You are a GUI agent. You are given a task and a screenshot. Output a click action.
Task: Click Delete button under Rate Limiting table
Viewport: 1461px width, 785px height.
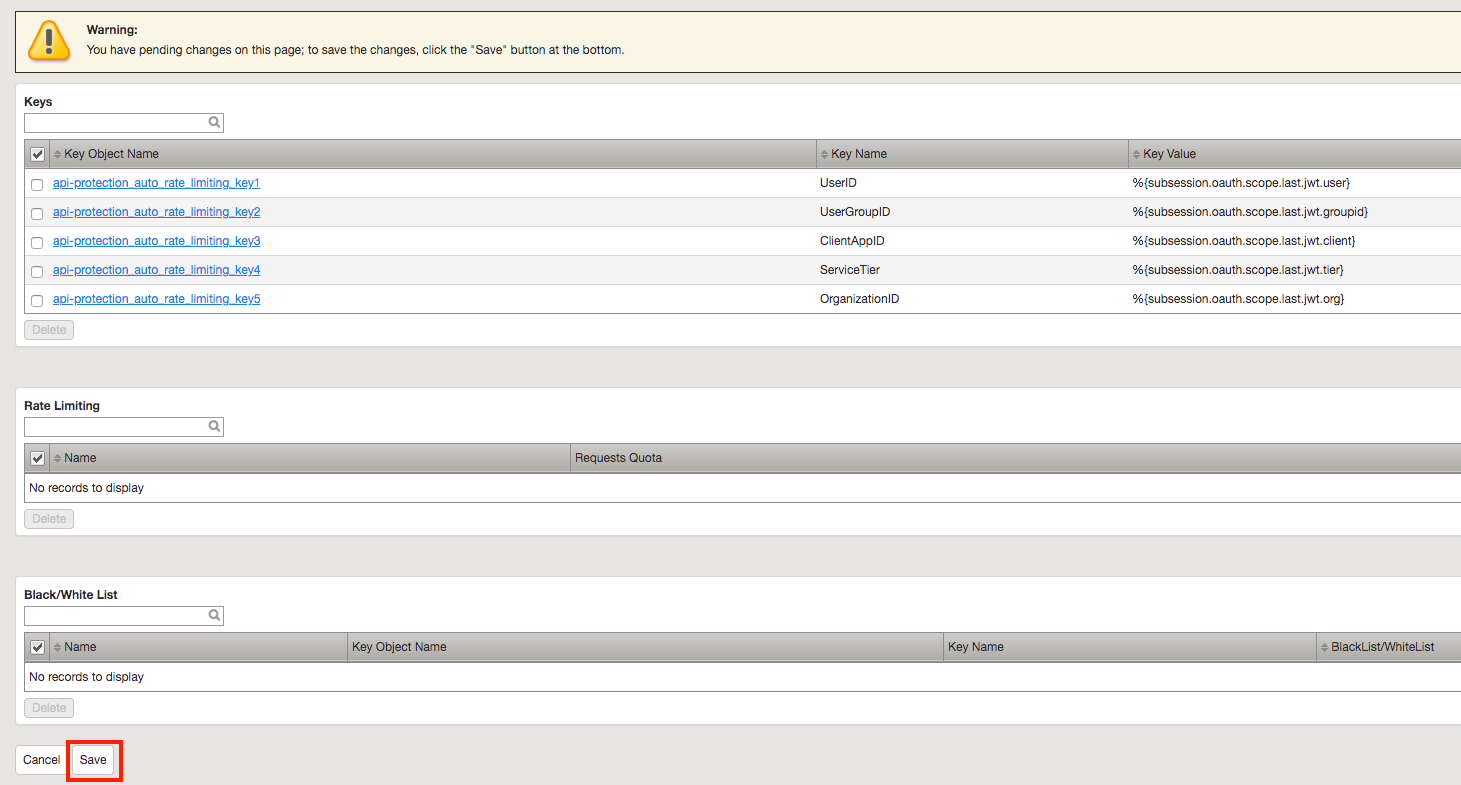(49, 519)
